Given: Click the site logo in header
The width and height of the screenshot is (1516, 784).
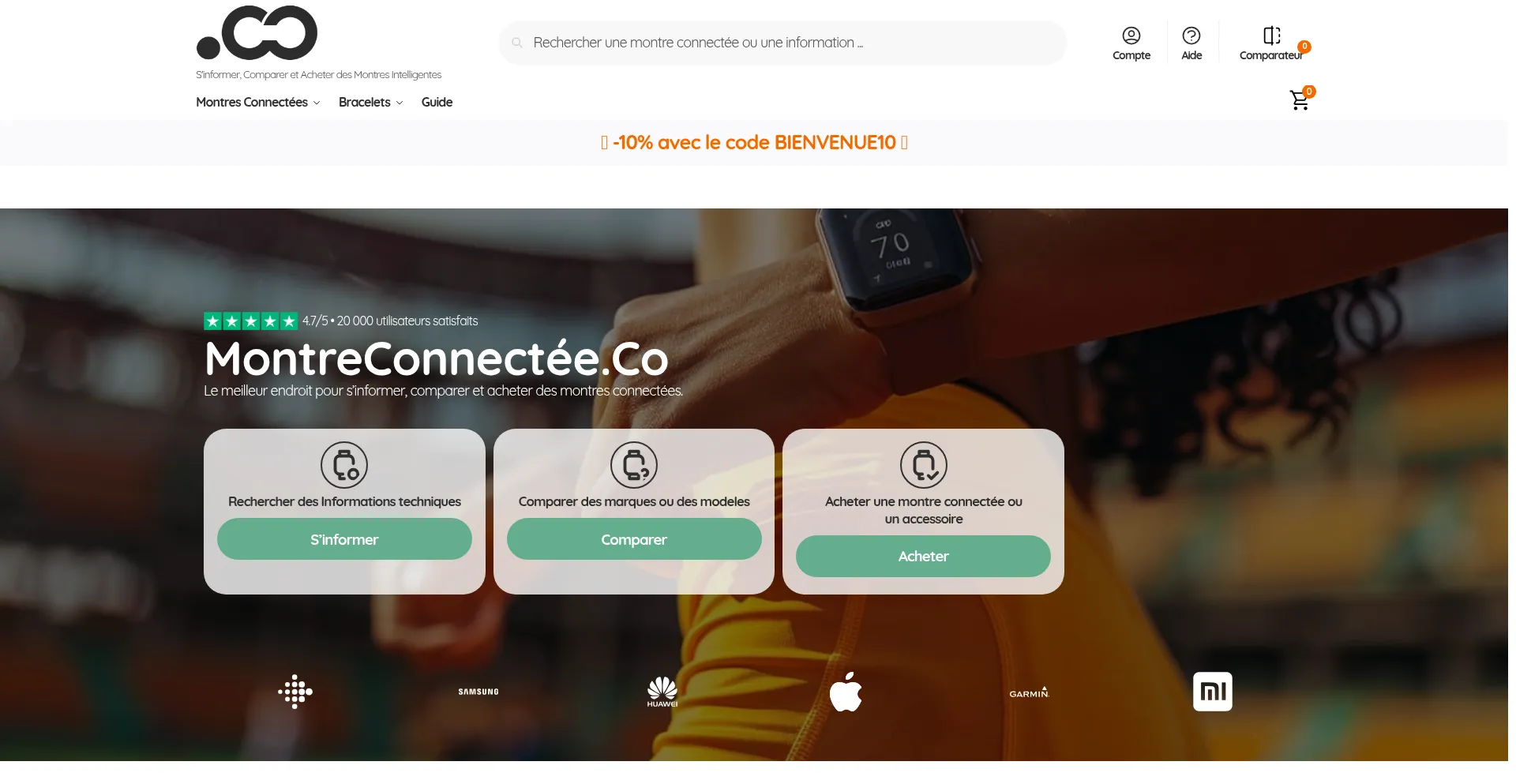Looking at the screenshot, I should point(257,33).
